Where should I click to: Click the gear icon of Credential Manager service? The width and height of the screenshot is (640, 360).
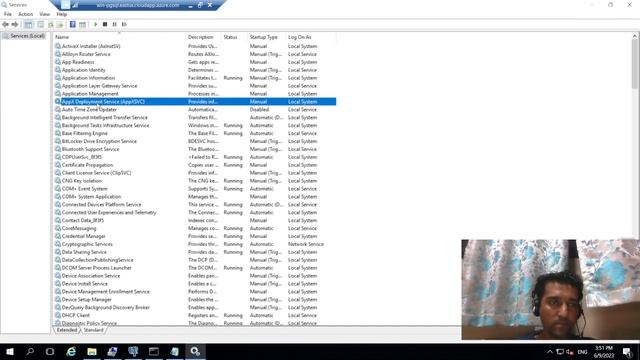(58, 236)
